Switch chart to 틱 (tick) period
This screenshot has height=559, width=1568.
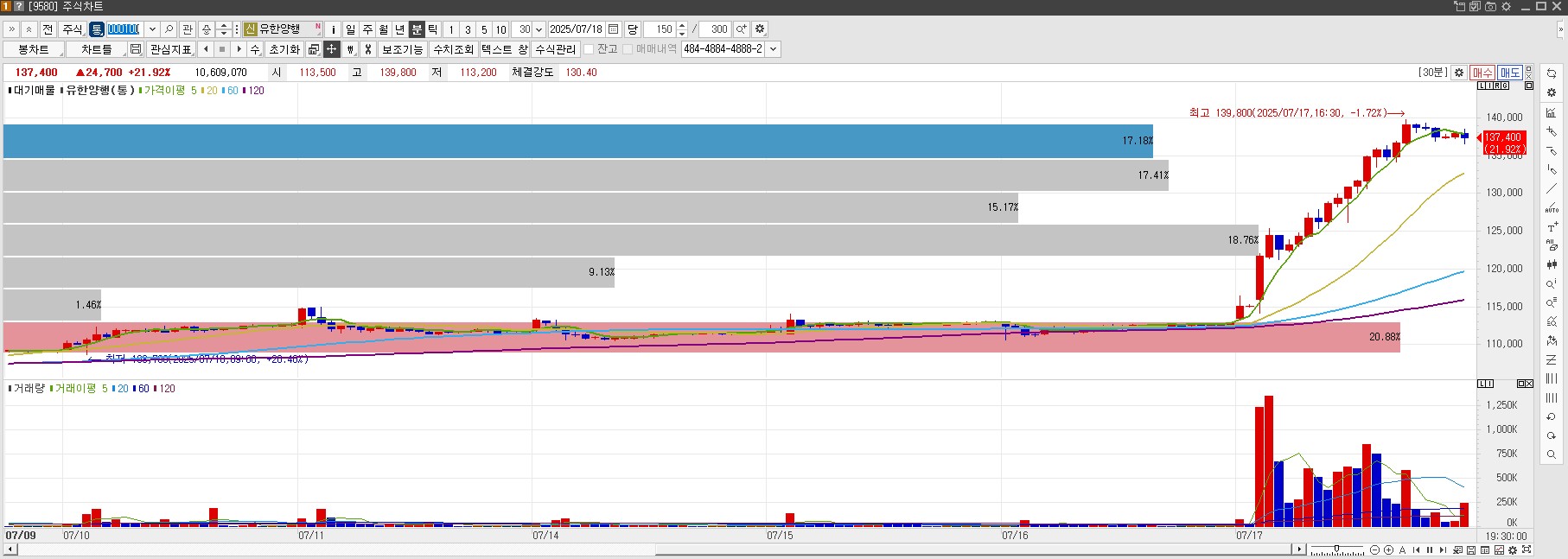(x=433, y=29)
